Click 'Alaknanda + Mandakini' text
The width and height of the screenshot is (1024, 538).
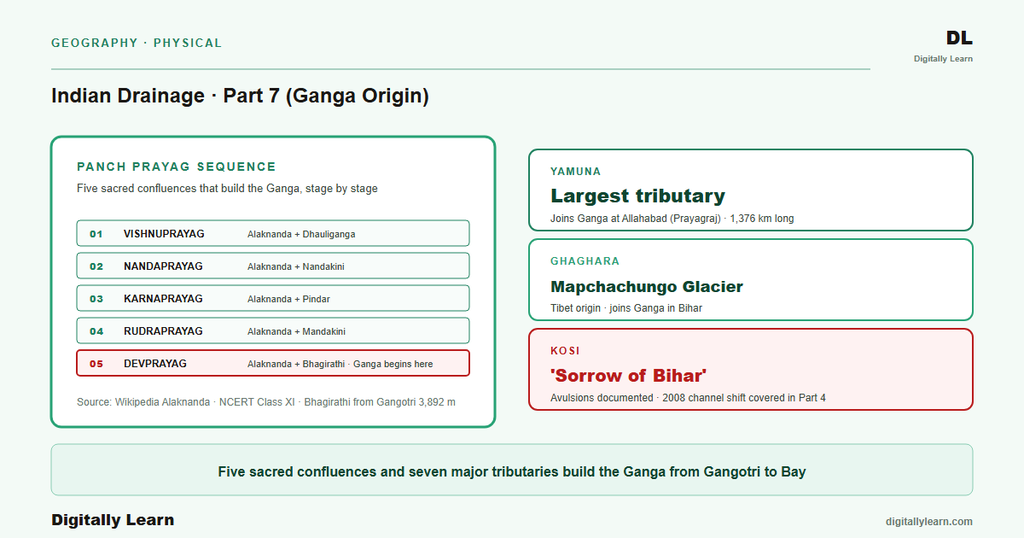296,332
